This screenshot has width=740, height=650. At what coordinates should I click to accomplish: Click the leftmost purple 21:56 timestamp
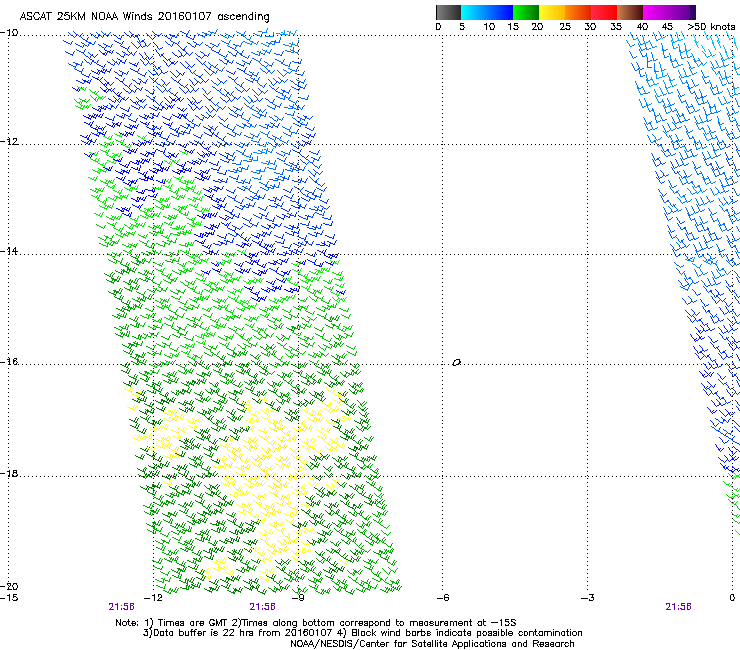(121, 607)
